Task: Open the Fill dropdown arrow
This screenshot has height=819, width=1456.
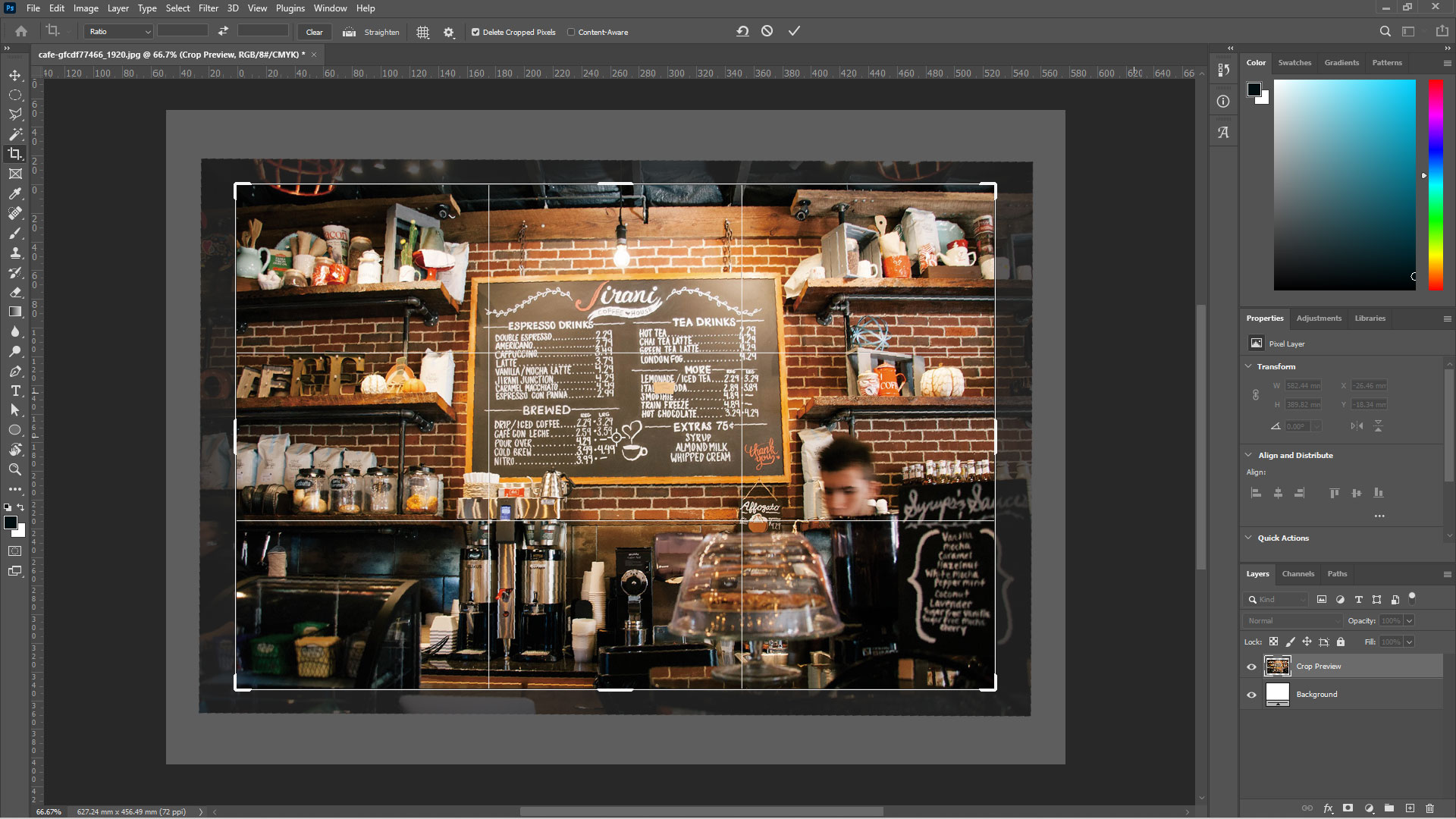Action: (1410, 642)
